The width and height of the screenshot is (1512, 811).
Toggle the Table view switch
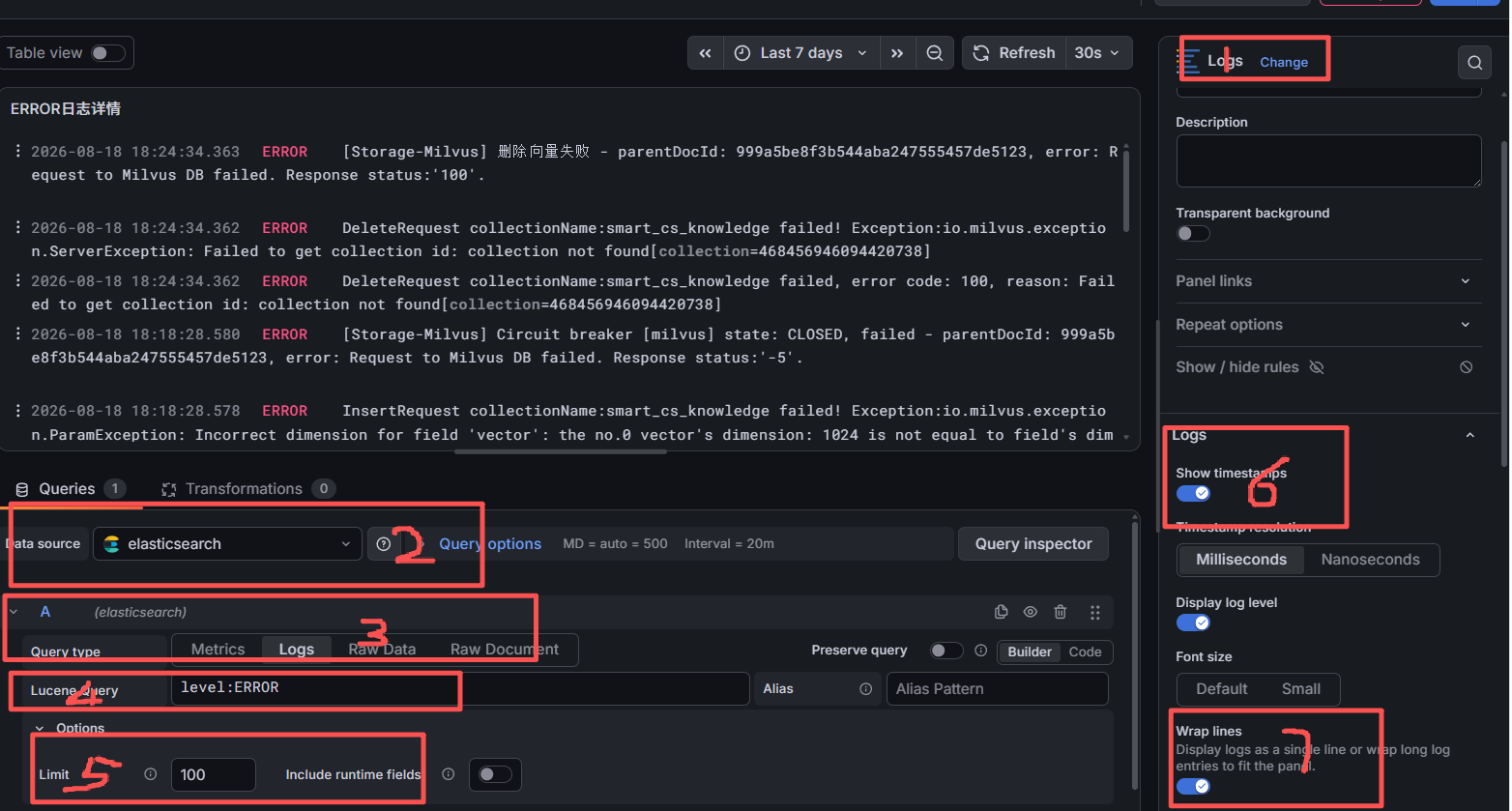108,53
